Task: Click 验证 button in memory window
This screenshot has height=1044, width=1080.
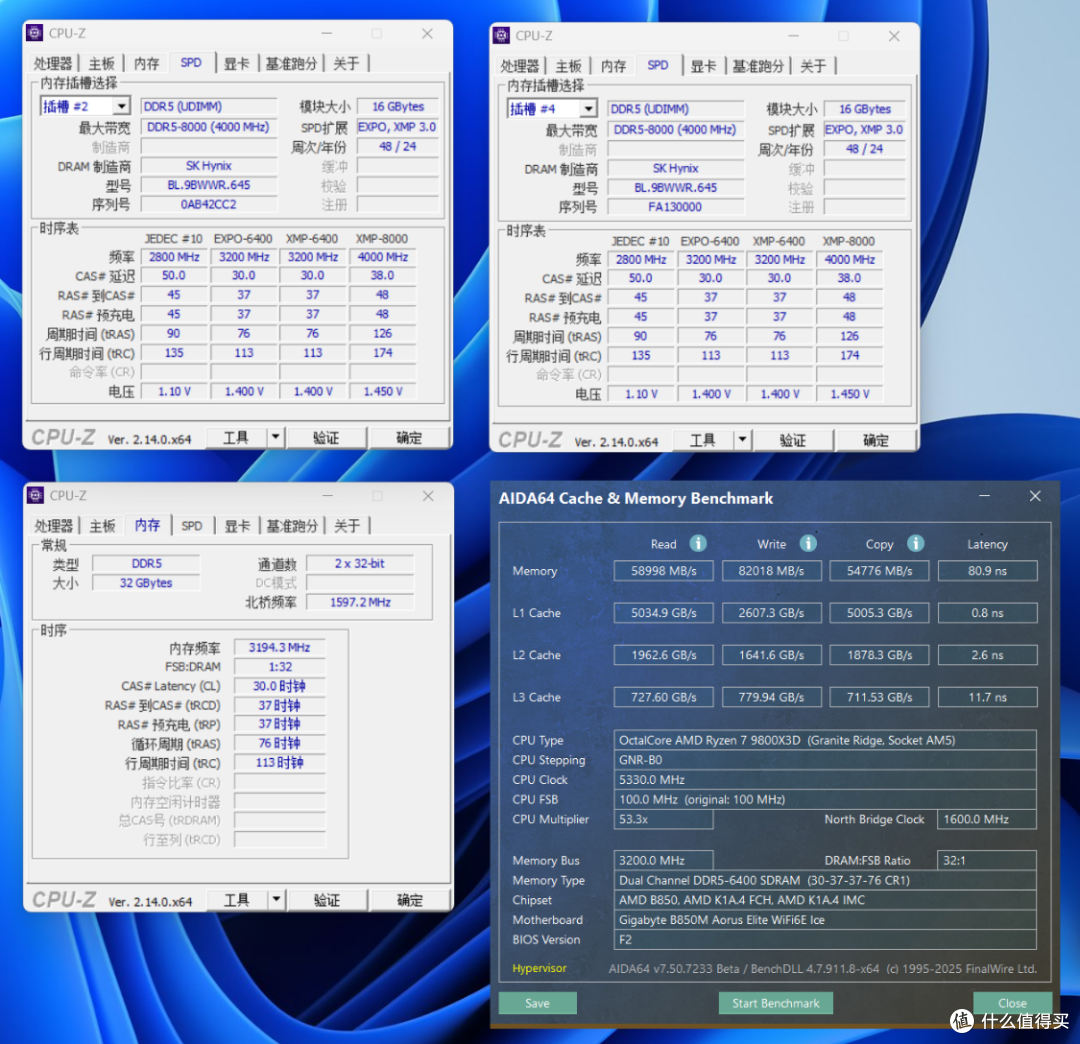Action: click(x=327, y=899)
